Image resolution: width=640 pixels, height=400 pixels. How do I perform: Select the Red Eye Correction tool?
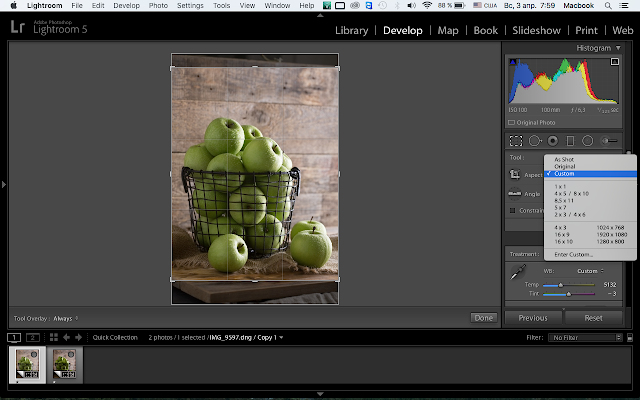click(553, 141)
